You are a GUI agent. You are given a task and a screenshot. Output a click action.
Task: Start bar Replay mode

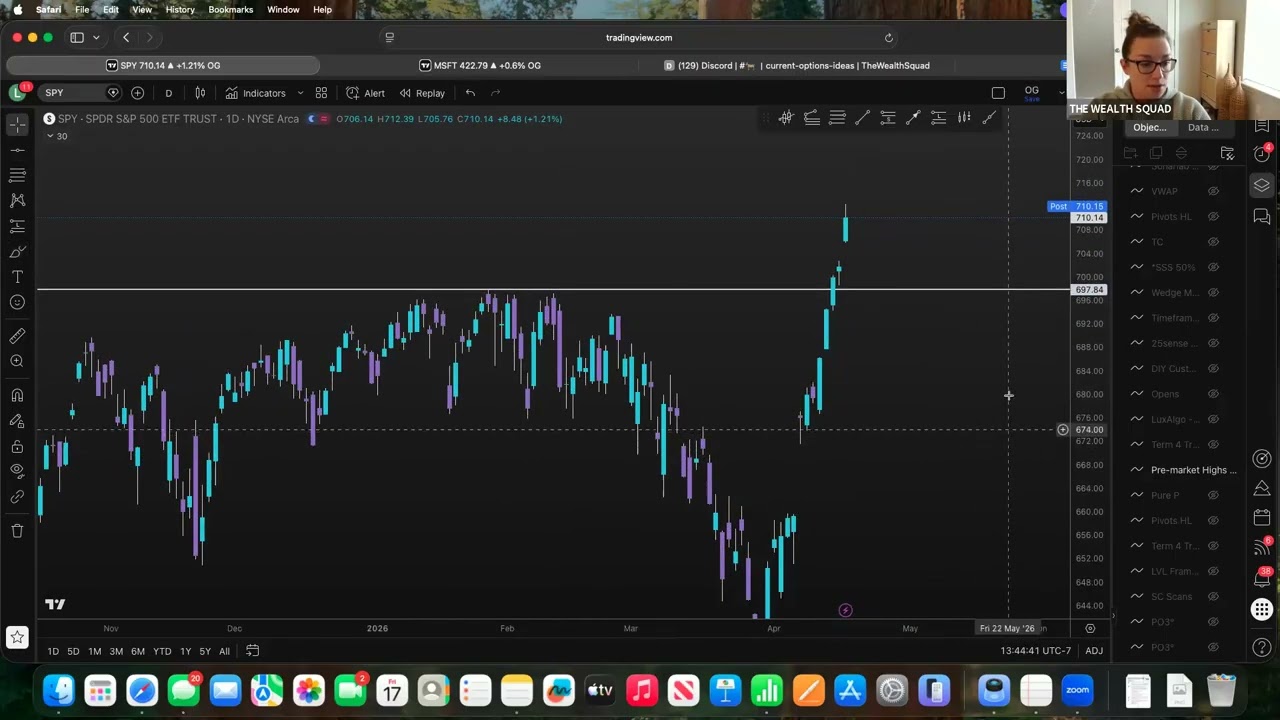click(422, 93)
